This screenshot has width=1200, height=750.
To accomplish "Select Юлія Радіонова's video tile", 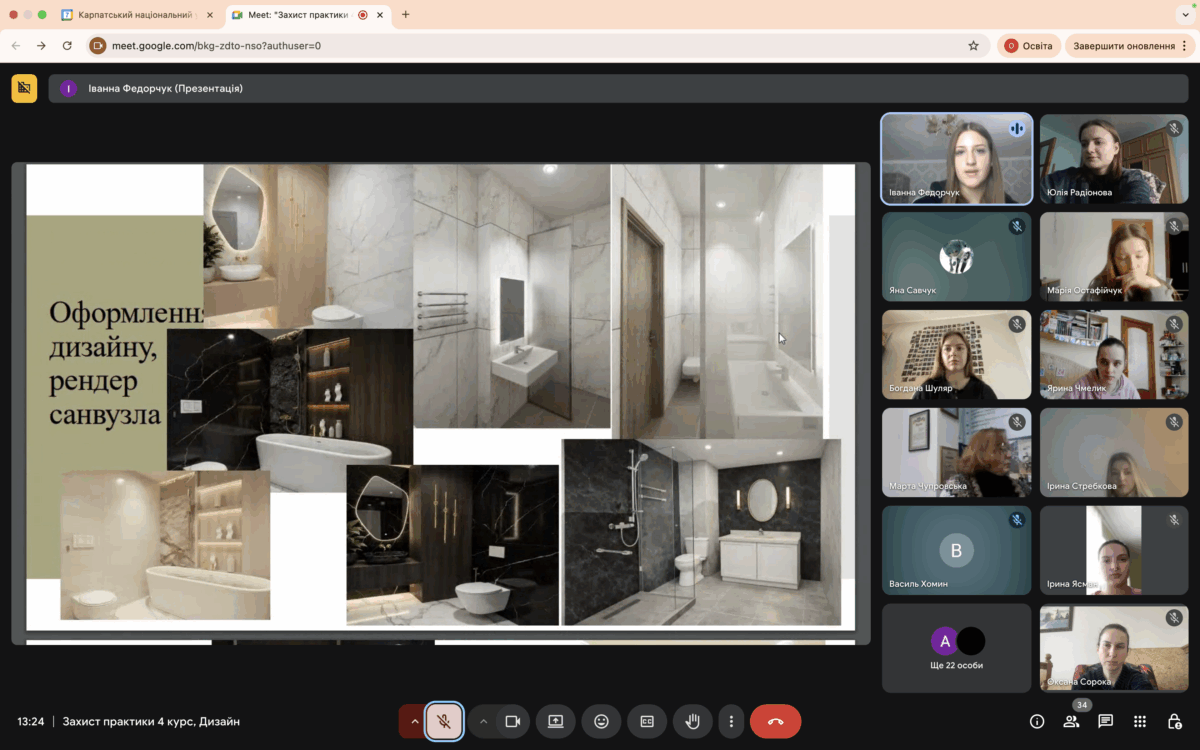I will tap(1114, 159).
